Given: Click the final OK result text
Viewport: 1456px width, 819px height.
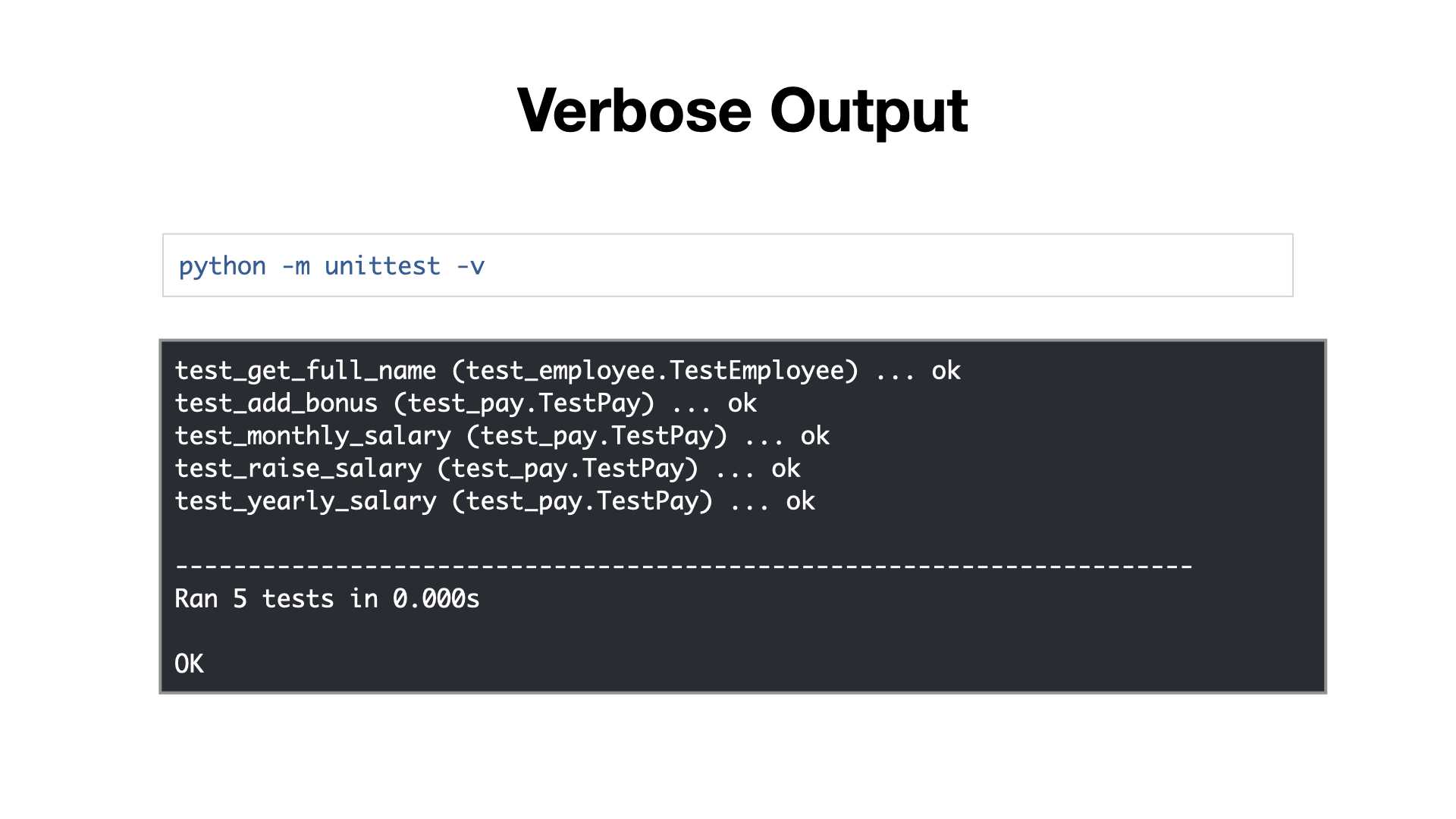Looking at the screenshot, I should pos(189,664).
